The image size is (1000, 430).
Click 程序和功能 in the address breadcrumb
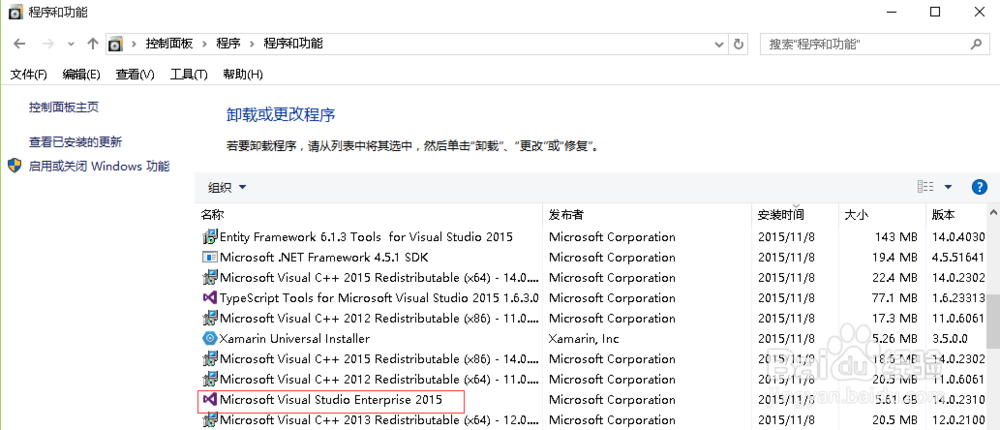coord(293,44)
